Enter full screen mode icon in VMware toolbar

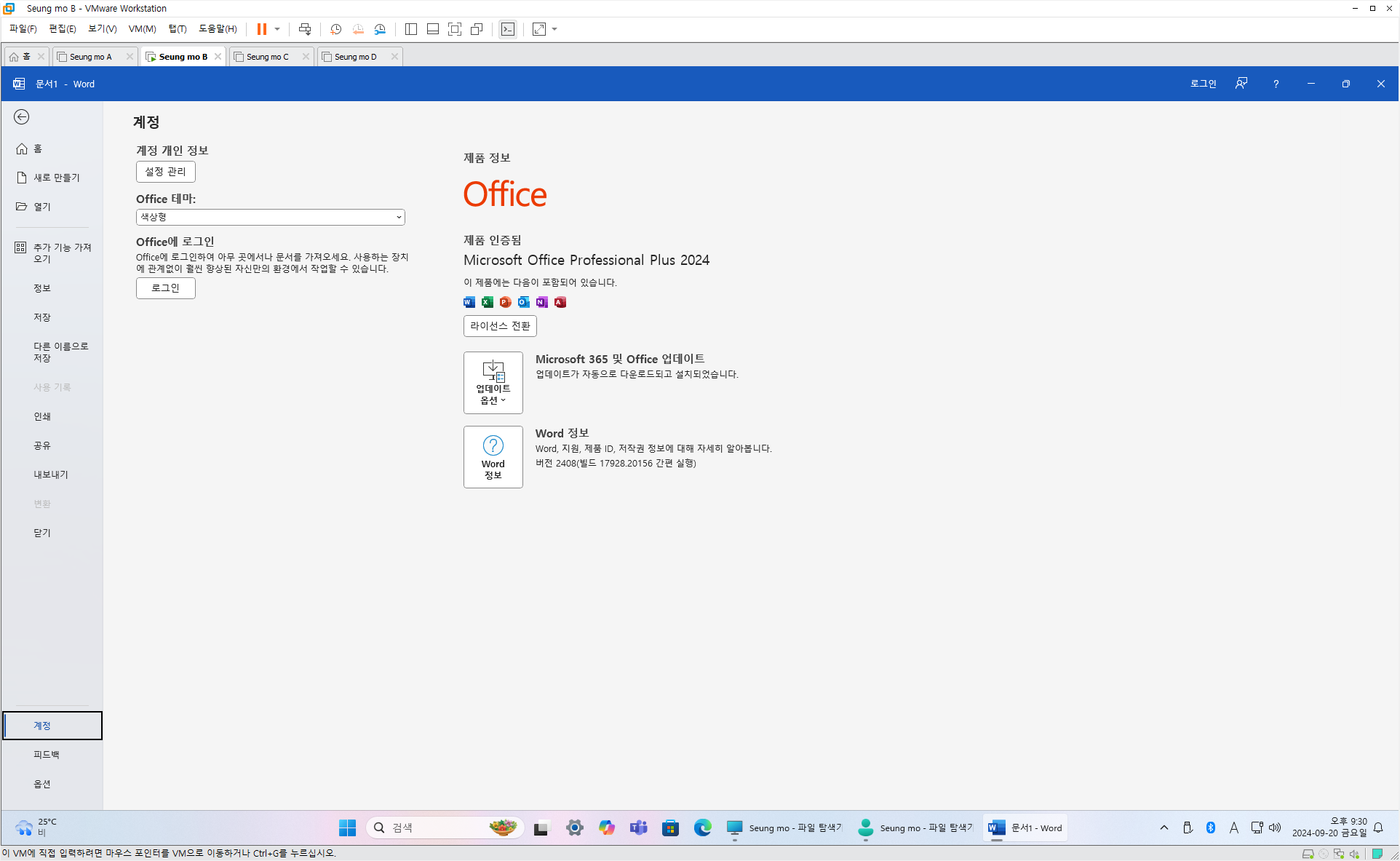(x=455, y=29)
